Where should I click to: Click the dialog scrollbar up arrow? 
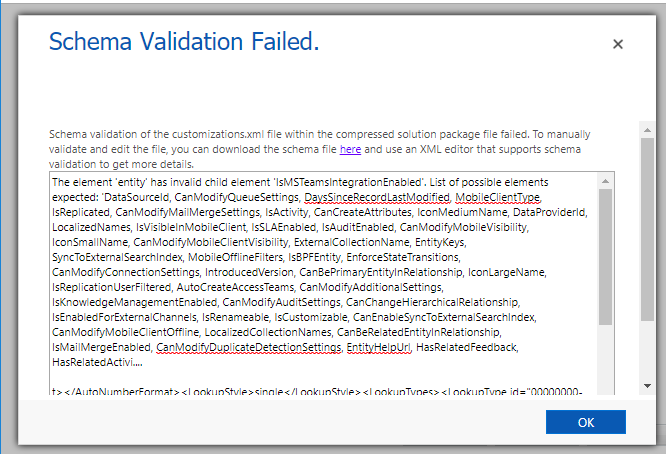[647, 130]
